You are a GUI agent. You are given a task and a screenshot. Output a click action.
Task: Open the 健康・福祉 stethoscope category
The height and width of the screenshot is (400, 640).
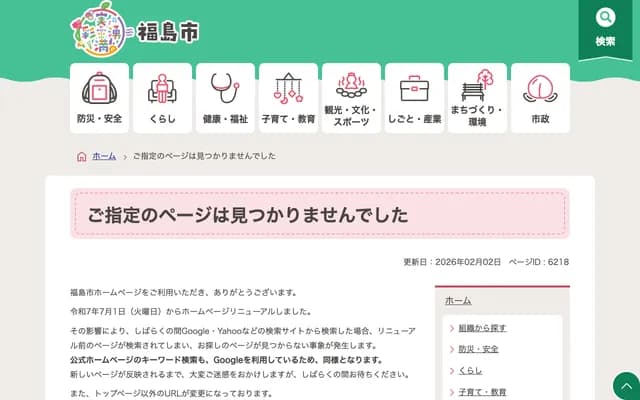(x=225, y=98)
